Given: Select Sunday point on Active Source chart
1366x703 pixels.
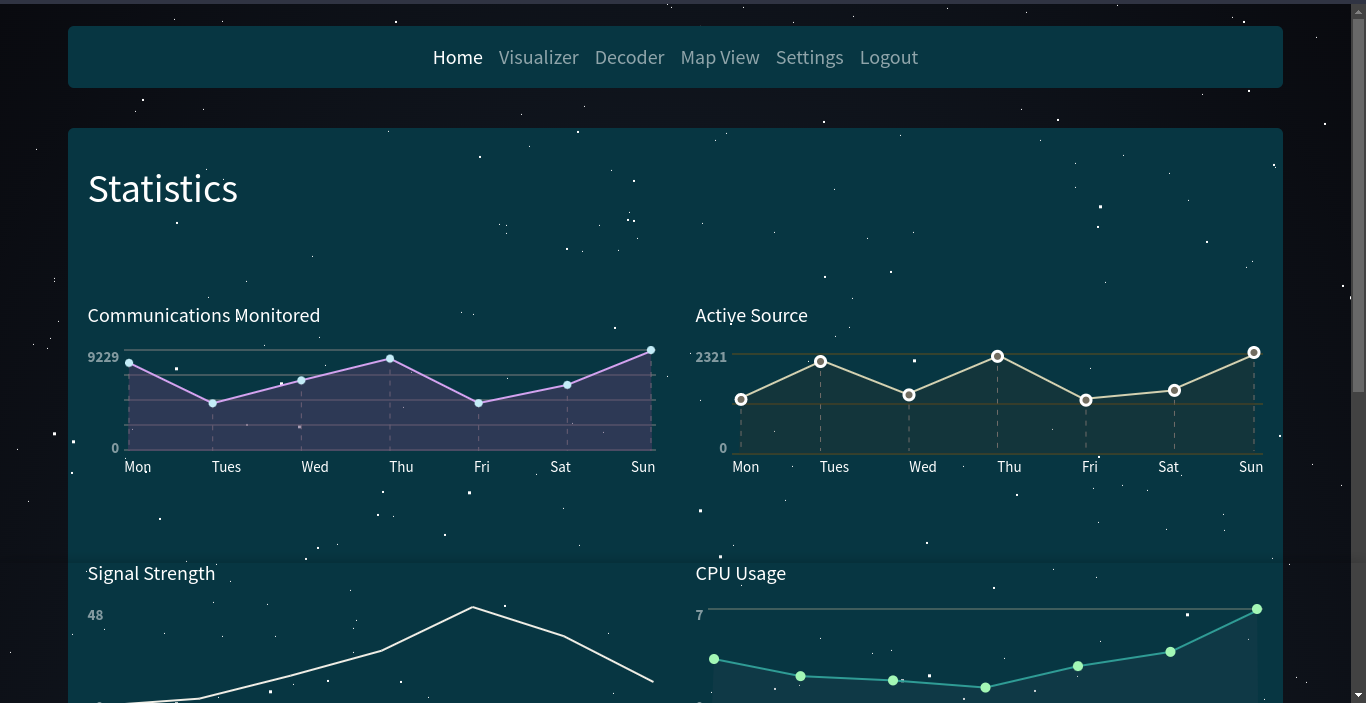Looking at the screenshot, I should pyautogui.click(x=1254, y=352).
